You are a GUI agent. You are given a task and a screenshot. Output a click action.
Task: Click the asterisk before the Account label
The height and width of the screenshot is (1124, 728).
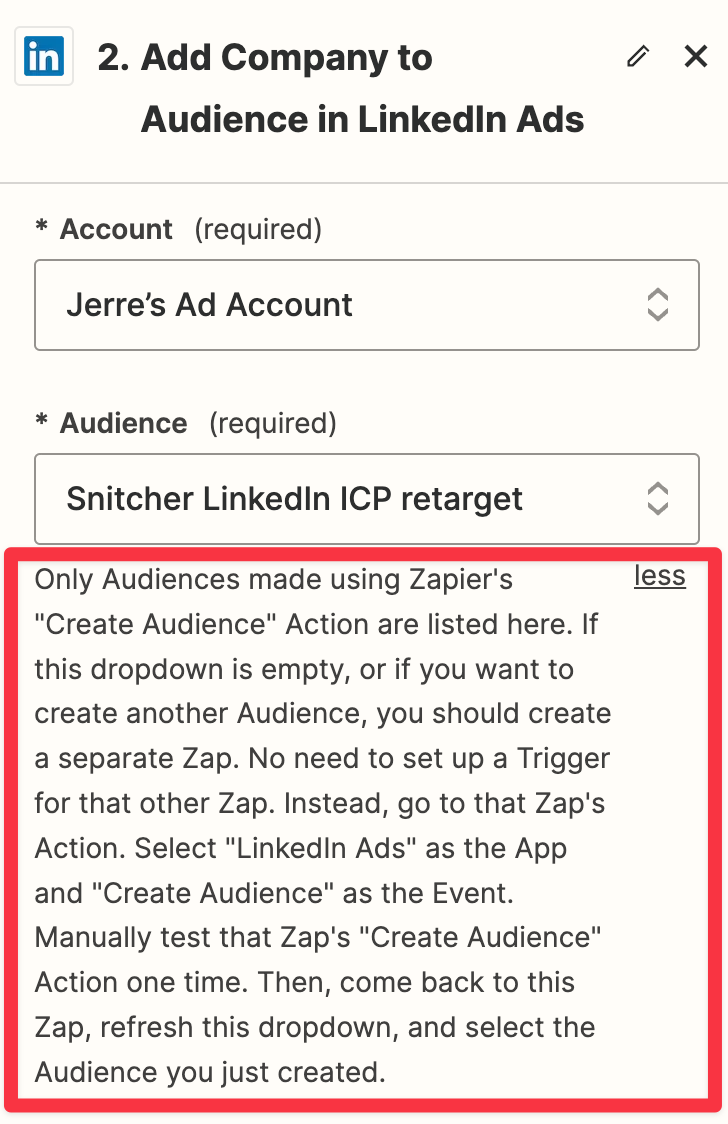click(x=42, y=227)
